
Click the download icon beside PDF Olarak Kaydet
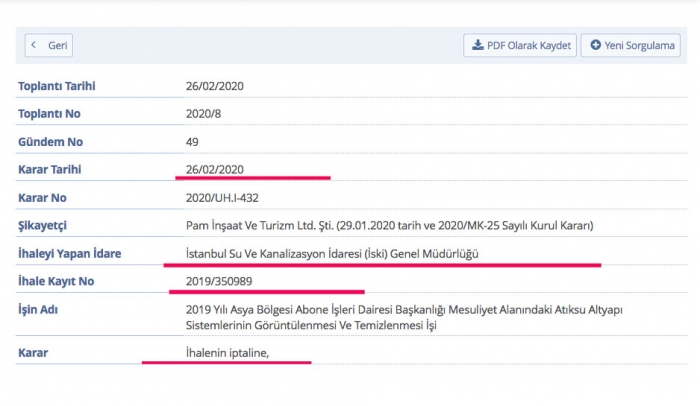(478, 46)
